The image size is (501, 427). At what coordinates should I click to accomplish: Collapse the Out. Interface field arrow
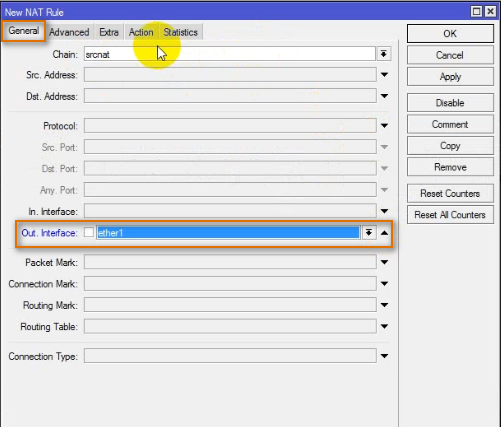click(x=384, y=233)
